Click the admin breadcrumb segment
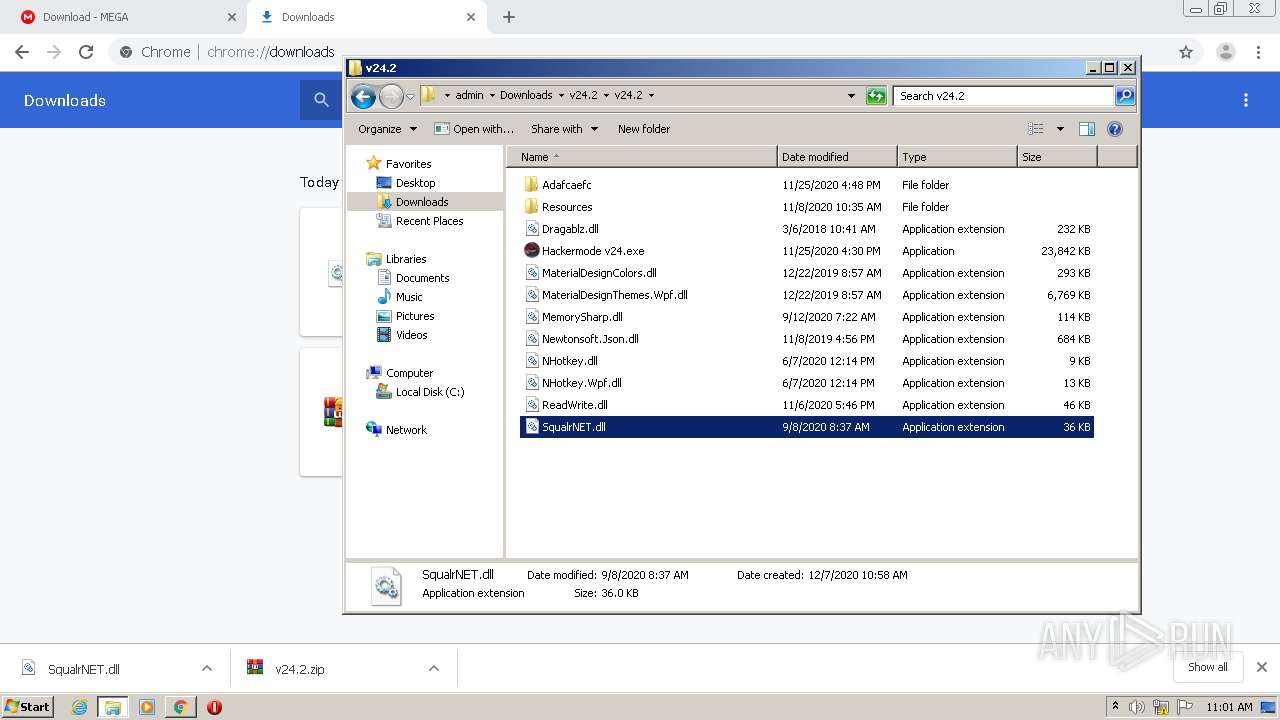This screenshot has height=720, width=1280. point(469,95)
